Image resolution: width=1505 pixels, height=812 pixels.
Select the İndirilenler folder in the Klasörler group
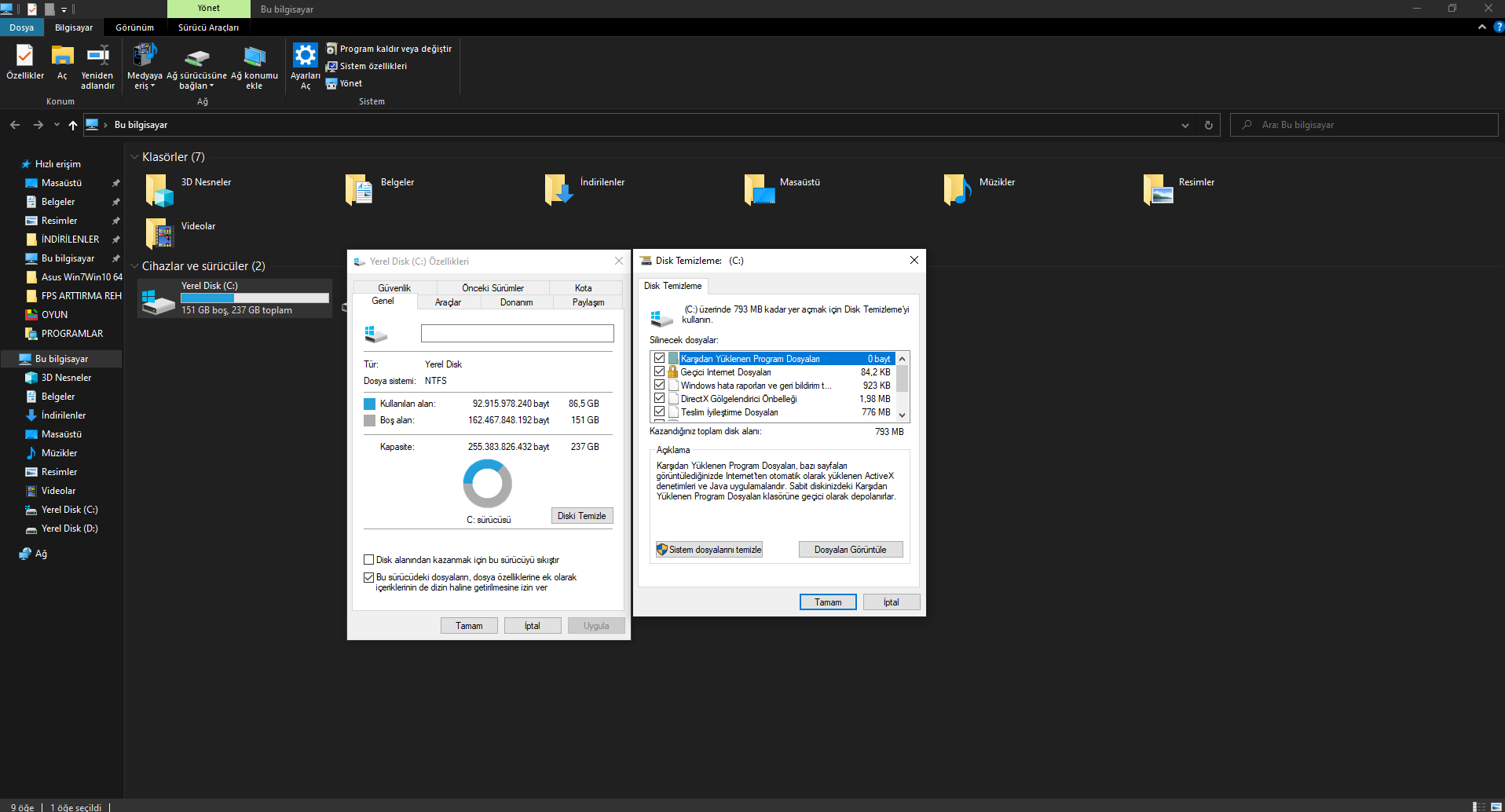coord(584,188)
